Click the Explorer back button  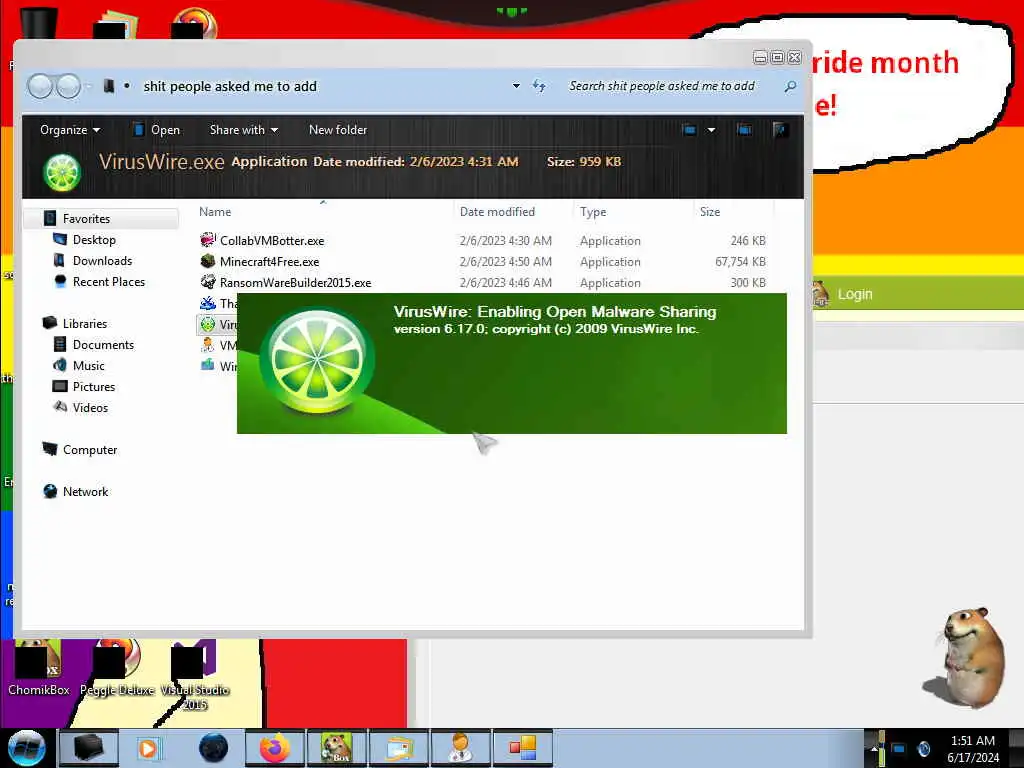click(x=40, y=86)
